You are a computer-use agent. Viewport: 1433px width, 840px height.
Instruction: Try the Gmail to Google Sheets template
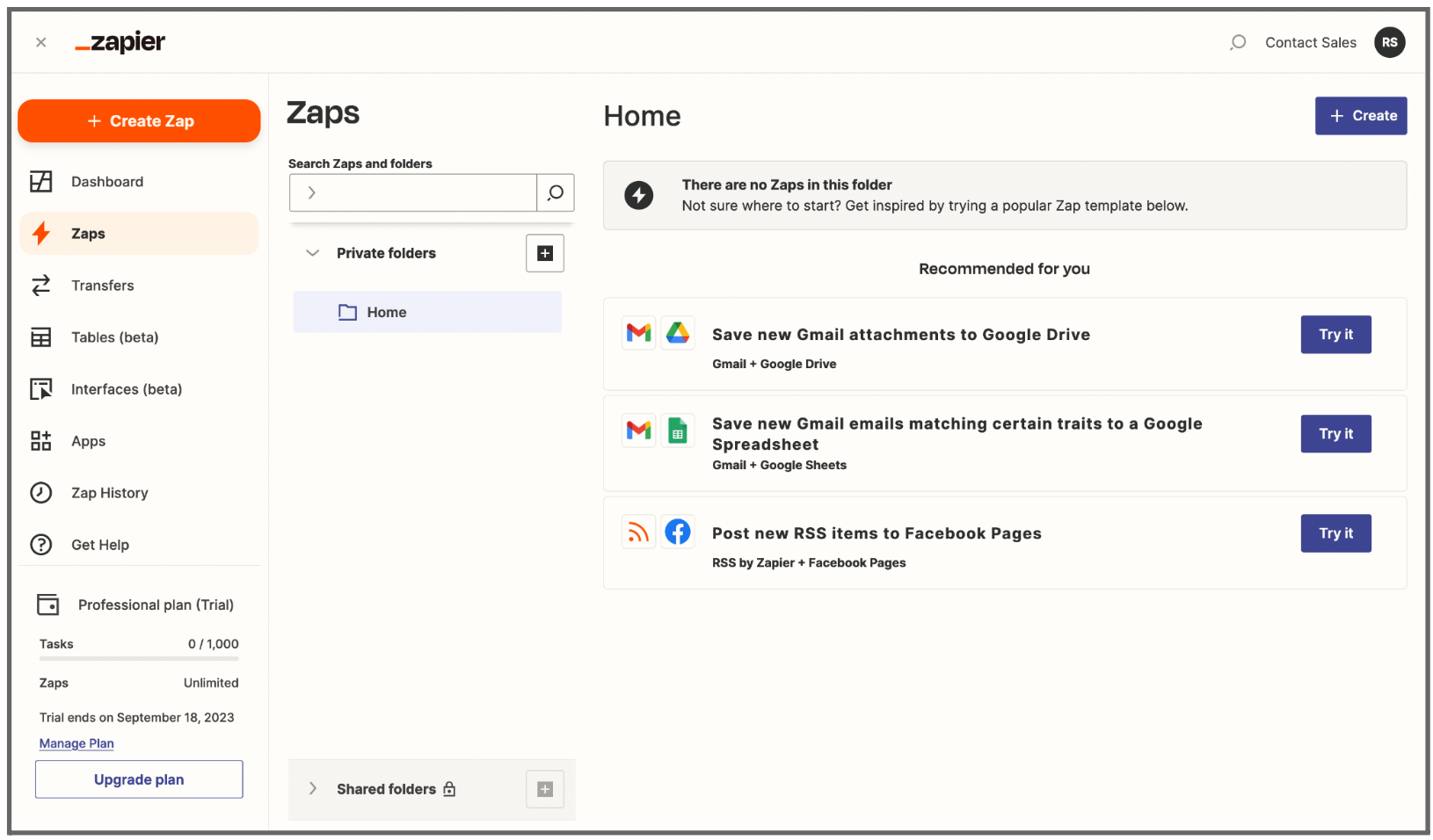pos(1336,434)
